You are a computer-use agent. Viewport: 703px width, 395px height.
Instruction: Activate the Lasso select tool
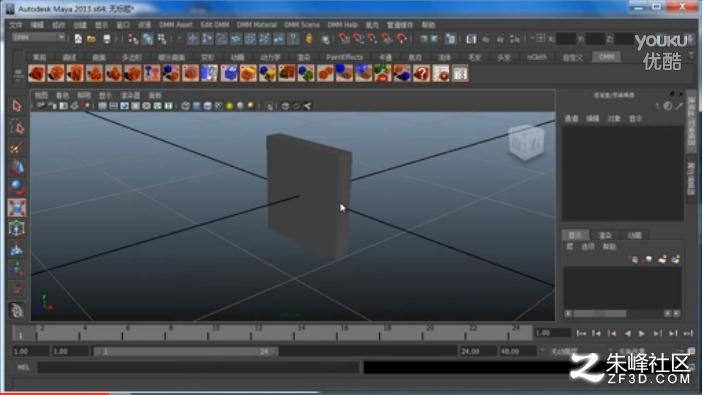coord(17,128)
